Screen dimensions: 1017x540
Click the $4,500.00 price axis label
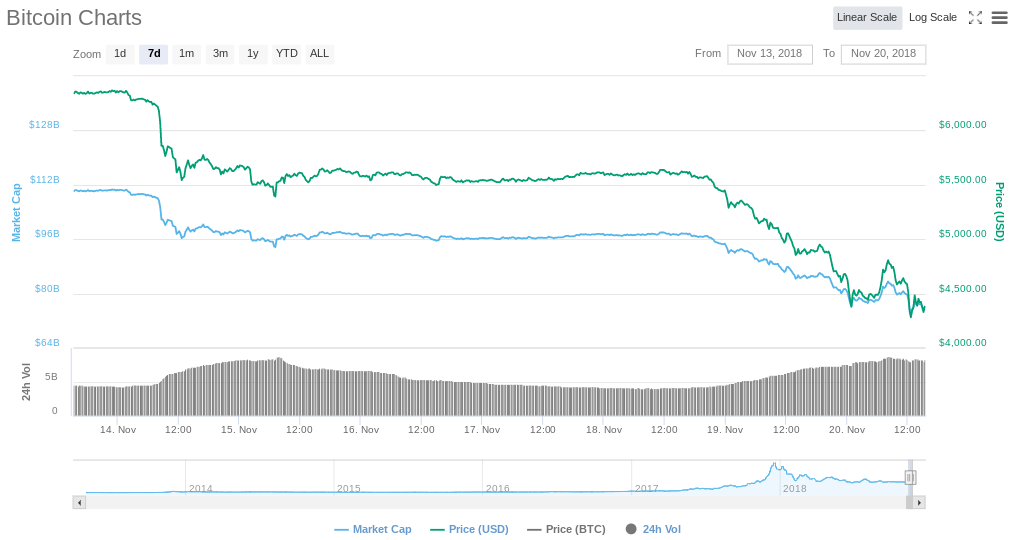point(963,288)
